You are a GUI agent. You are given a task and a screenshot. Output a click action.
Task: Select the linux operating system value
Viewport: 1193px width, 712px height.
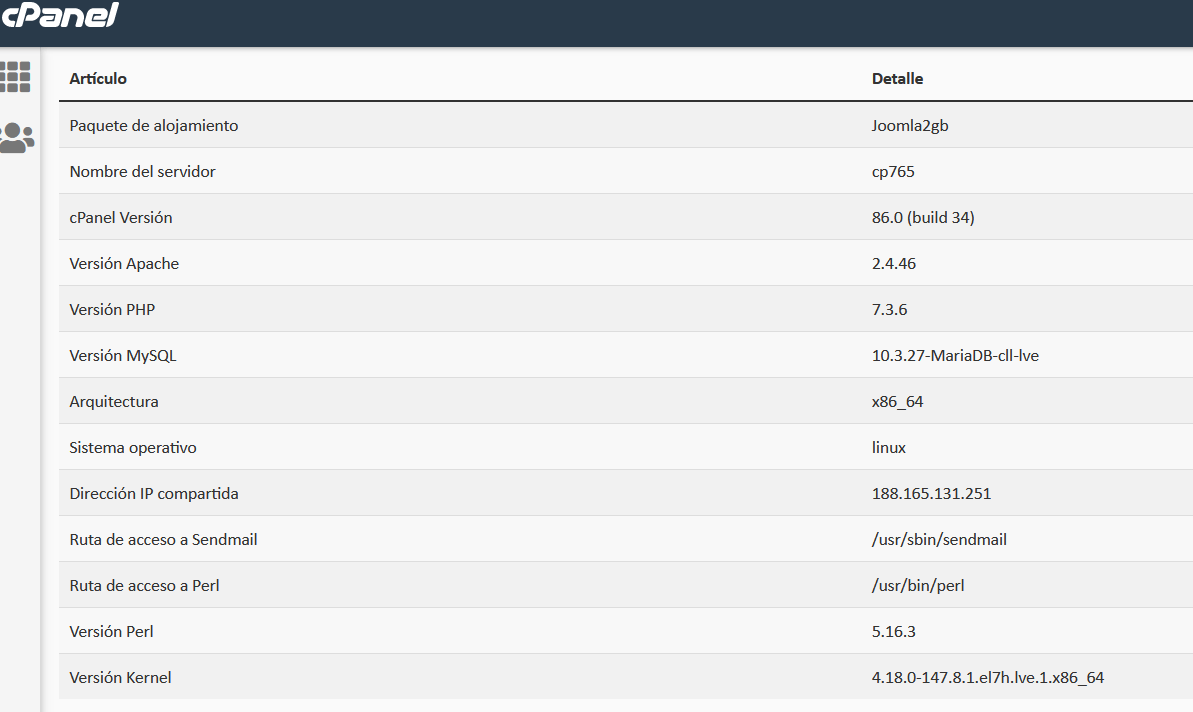[x=889, y=448]
